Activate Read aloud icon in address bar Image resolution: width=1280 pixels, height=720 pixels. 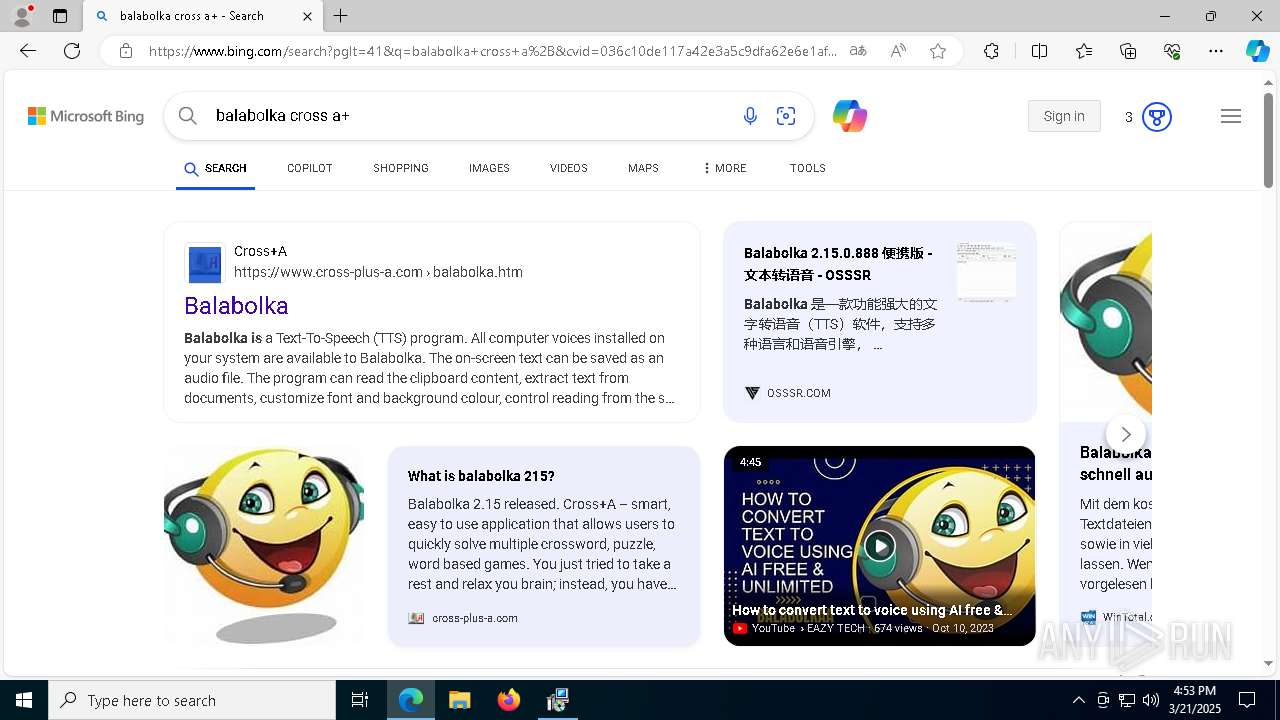[898, 51]
